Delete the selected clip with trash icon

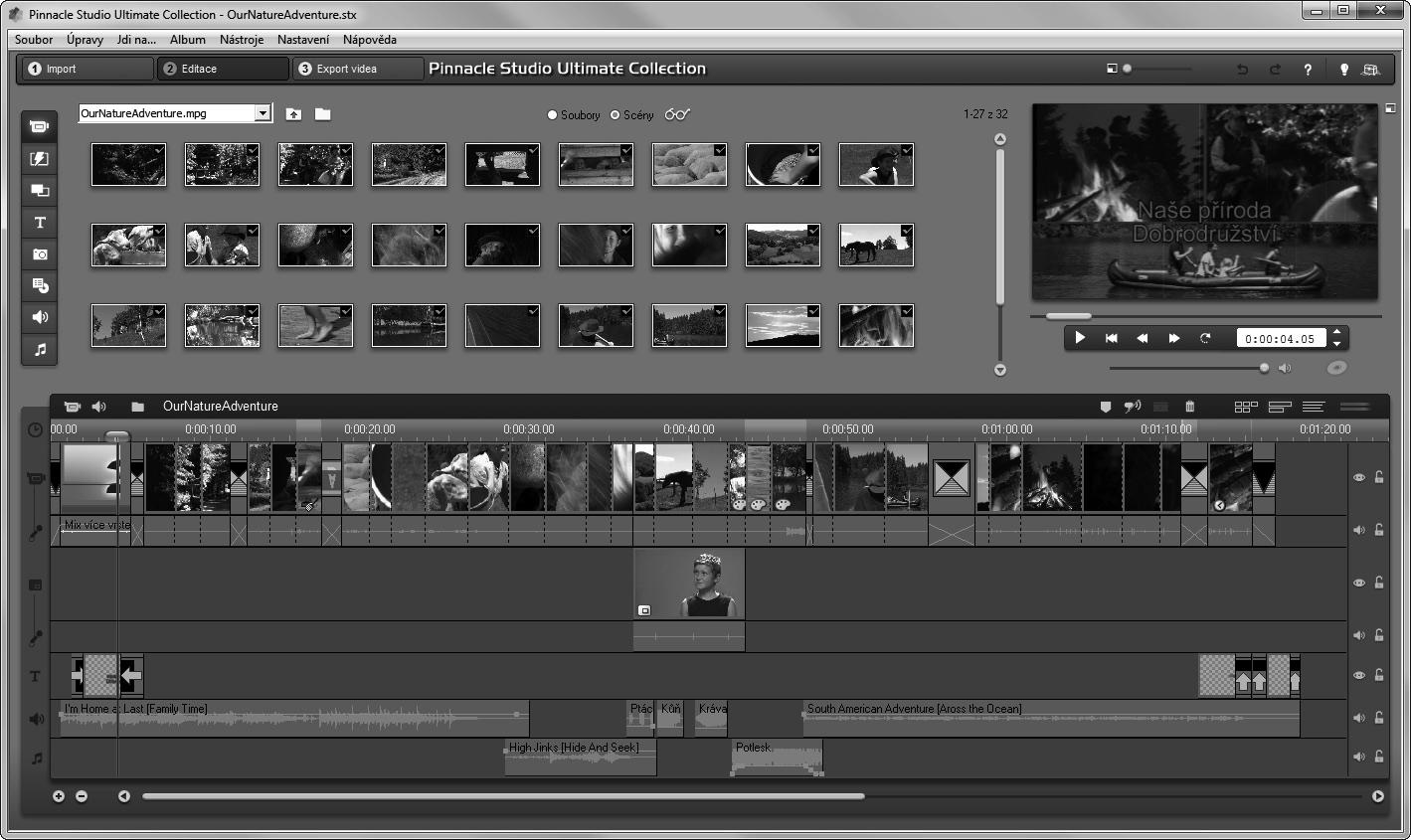coord(1189,407)
